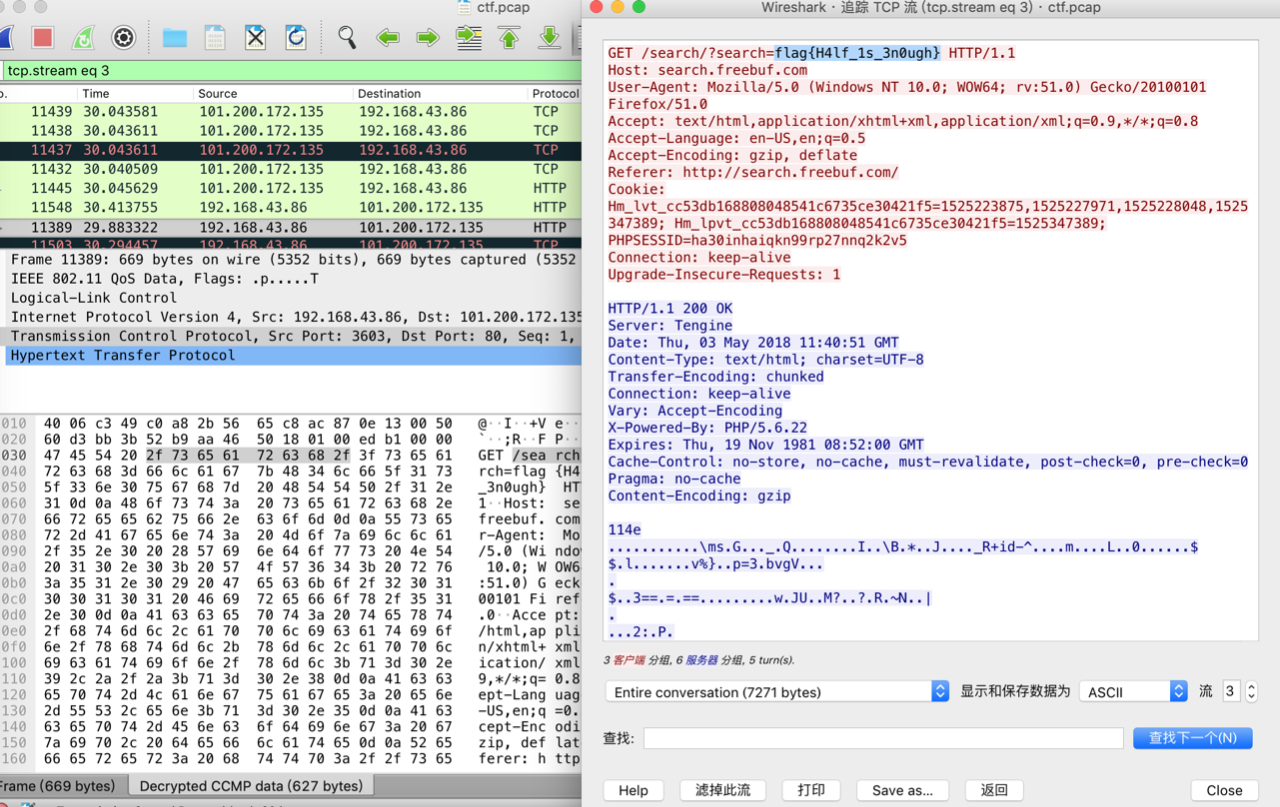The height and width of the screenshot is (807, 1280).
Task: Click the 返回 back button
Action: point(994,790)
